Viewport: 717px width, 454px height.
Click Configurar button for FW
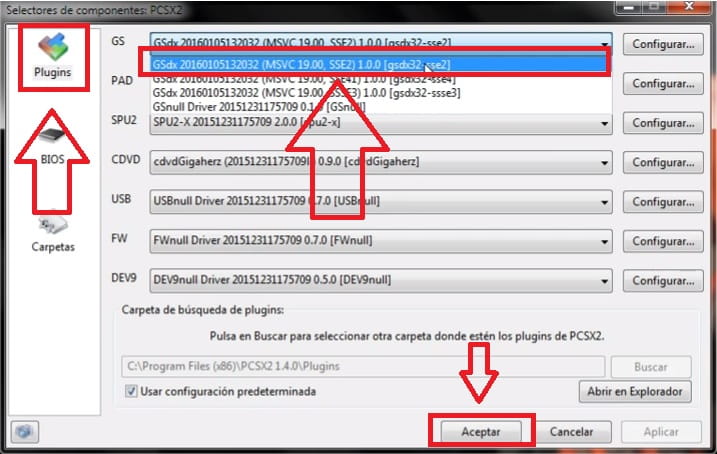tap(663, 241)
